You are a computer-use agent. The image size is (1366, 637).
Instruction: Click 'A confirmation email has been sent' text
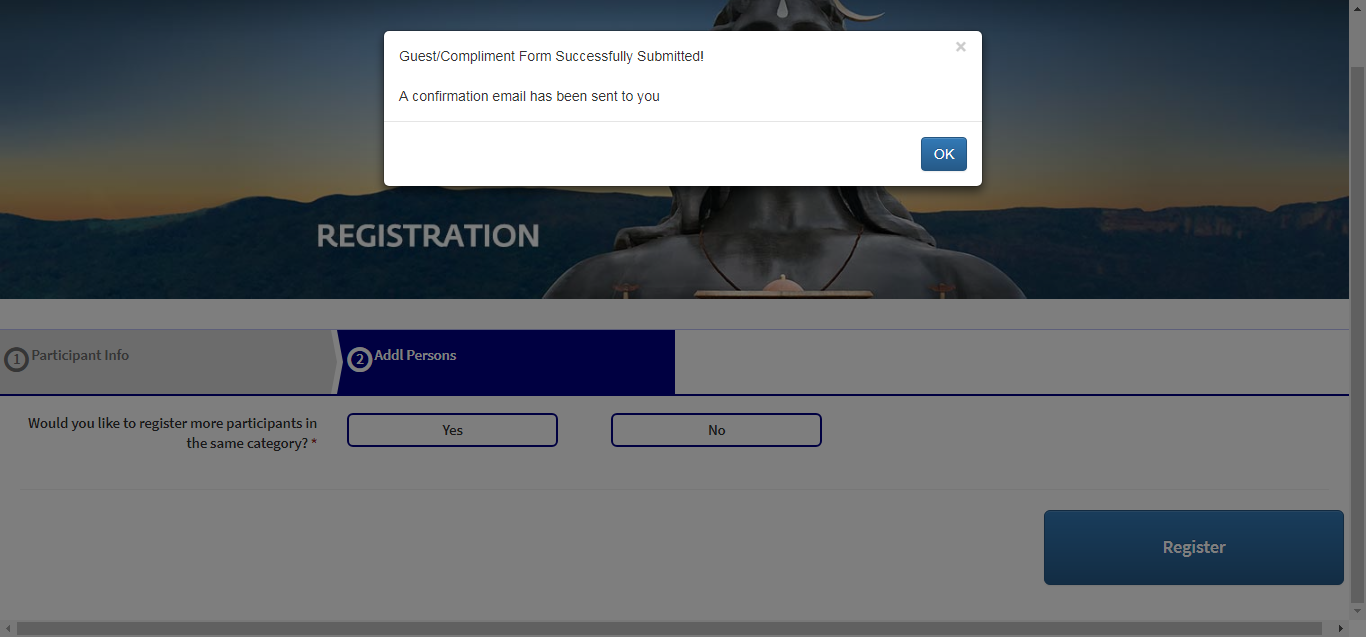coord(529,97)
